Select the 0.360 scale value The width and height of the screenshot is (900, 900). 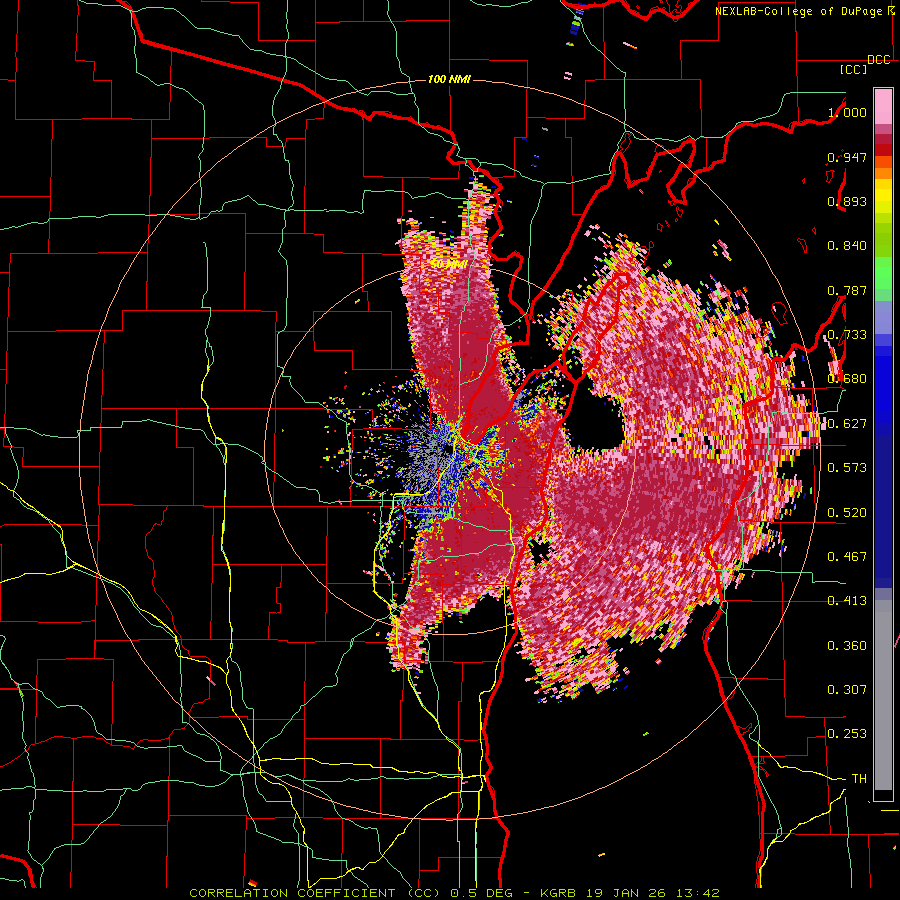click(847, 646)
